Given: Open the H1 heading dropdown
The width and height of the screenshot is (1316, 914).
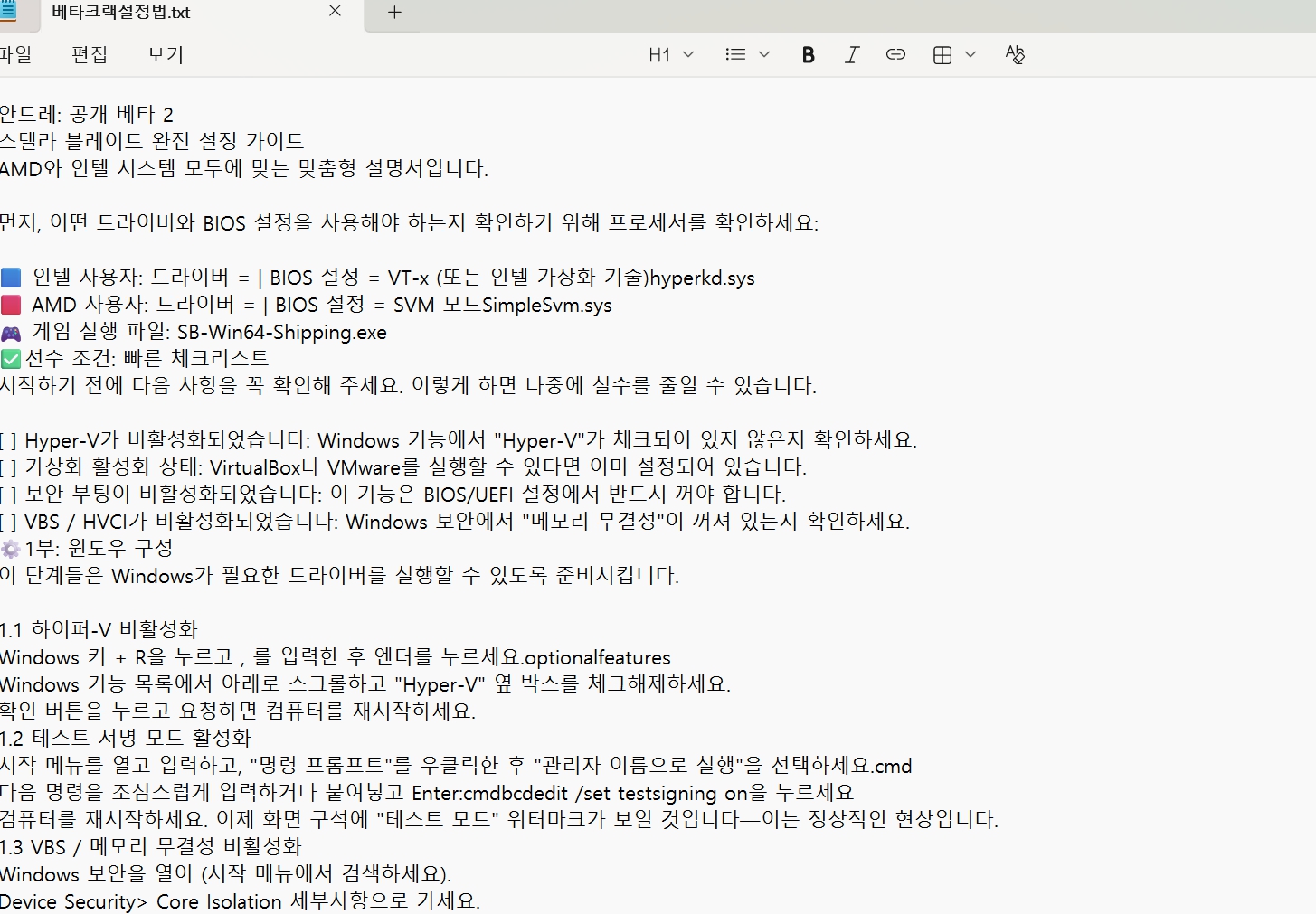Looking at the screenshot, I should pos(671,55).
